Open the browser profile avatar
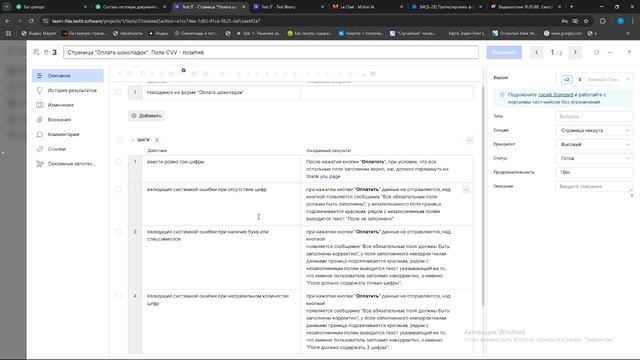 click(x=620, y=21)
